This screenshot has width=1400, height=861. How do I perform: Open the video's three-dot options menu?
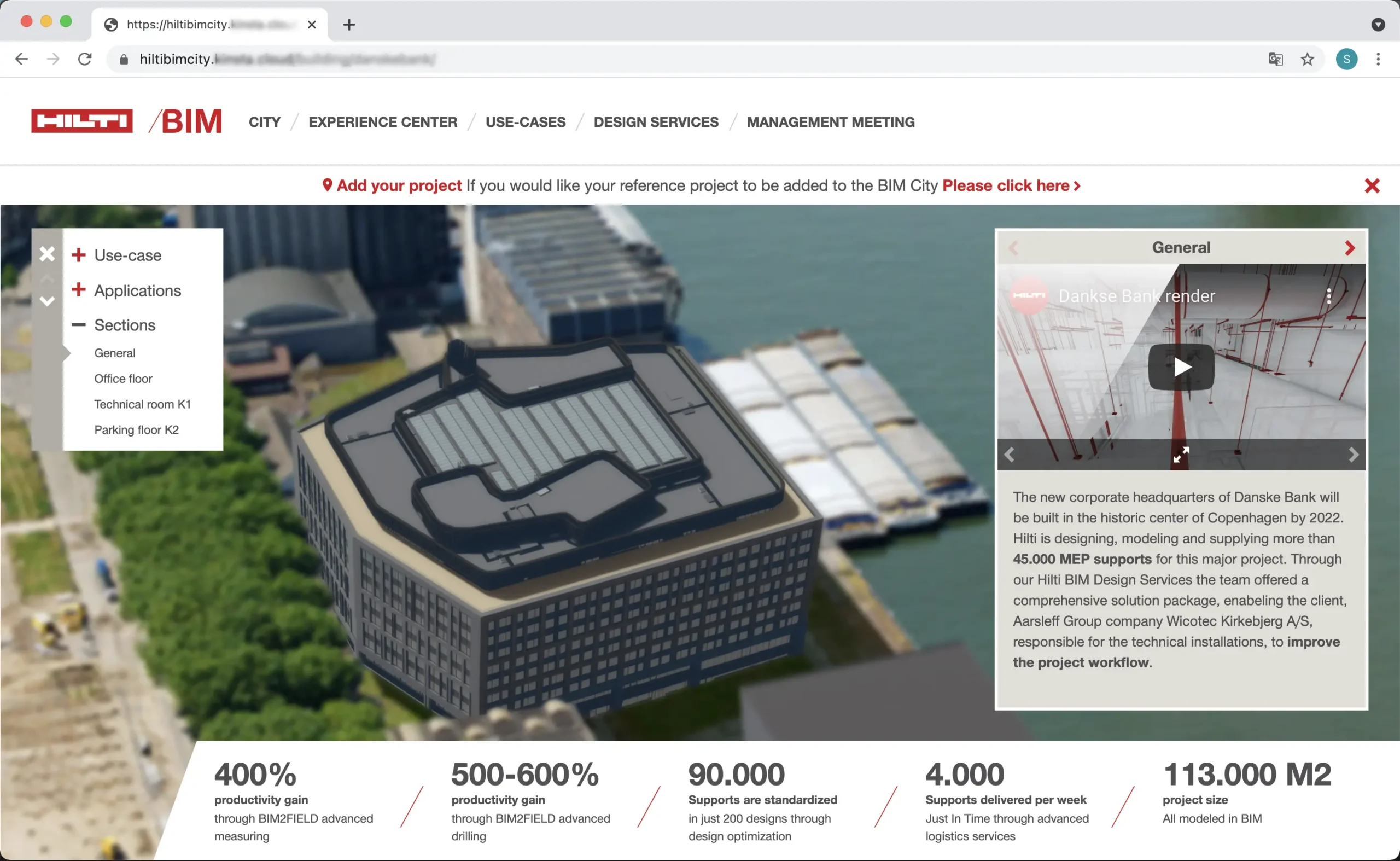1329,296
